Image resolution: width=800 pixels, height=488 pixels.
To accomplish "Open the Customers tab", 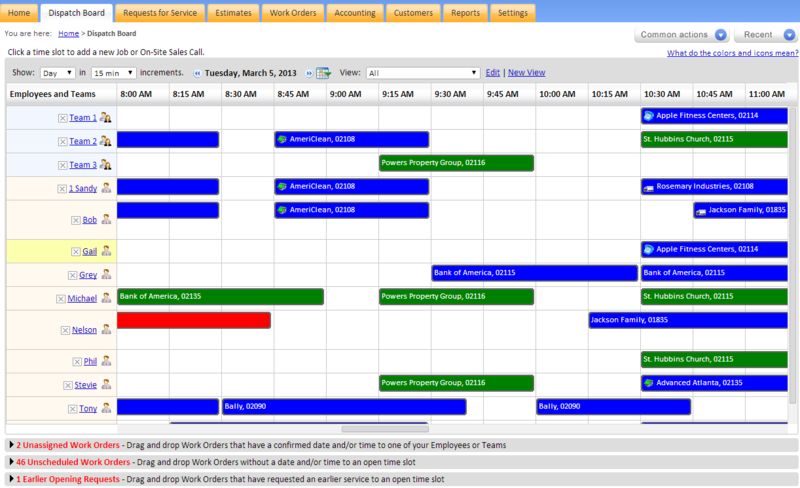I will pyautogui.click(x=413, y=13).
